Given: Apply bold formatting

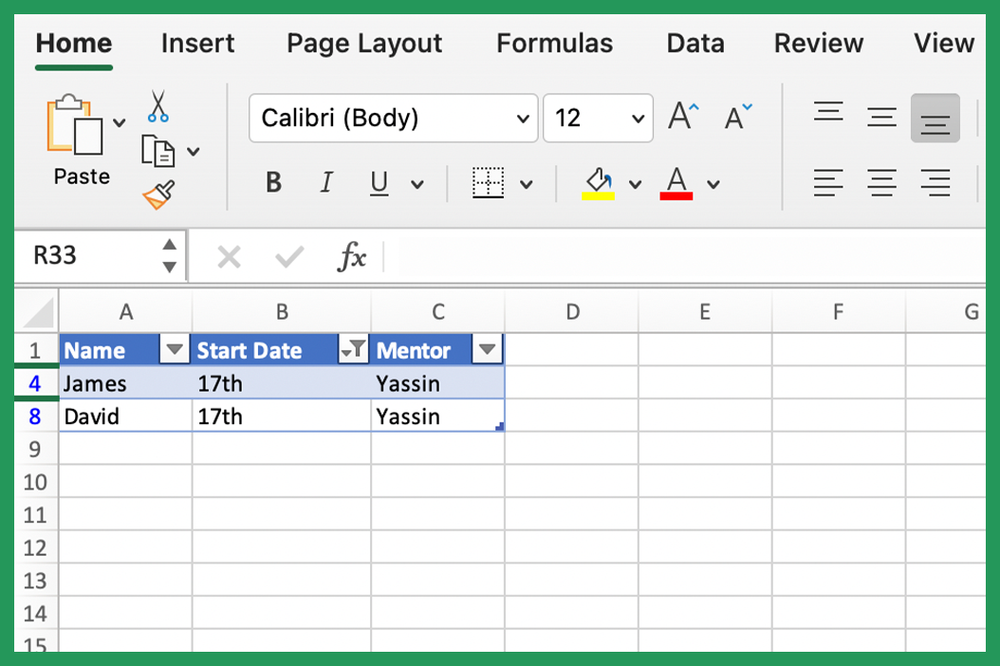Looking at the screenshot, I should pyautogui.click(x=273, y=182).
